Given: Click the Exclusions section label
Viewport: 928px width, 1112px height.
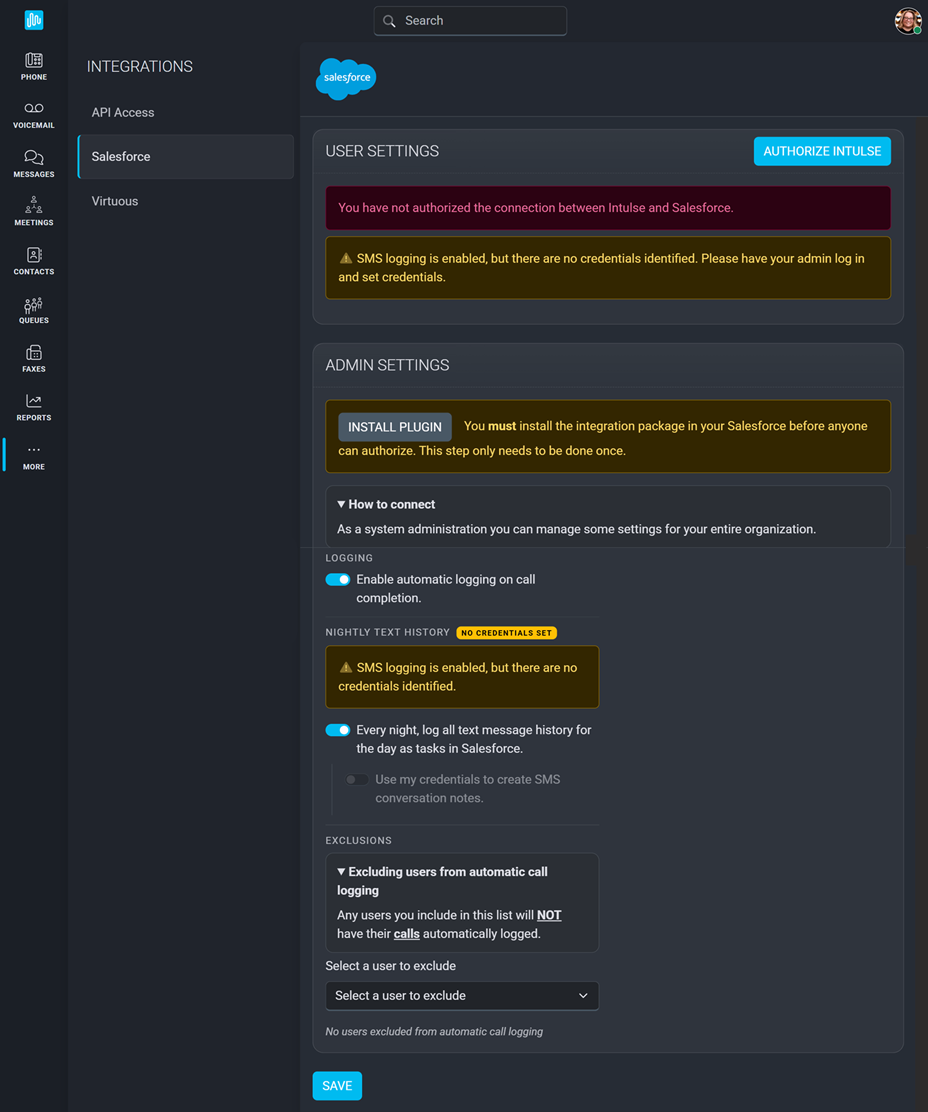Looking at the screenshot, I should [x=359, y=840].
